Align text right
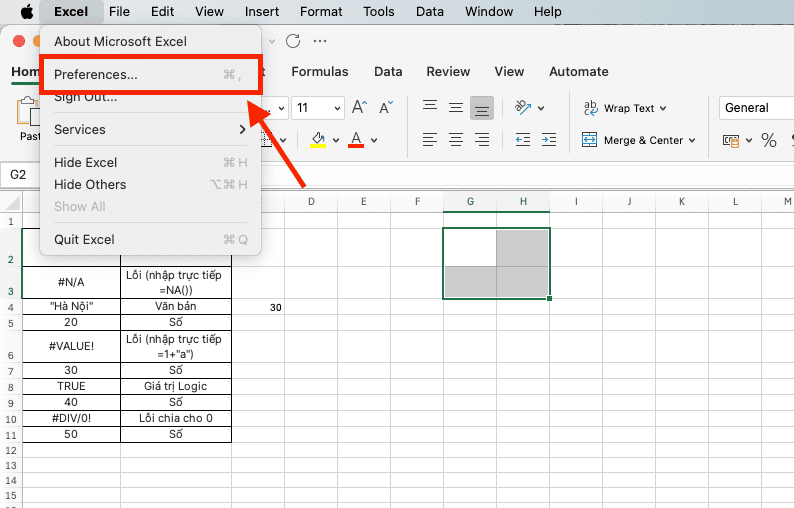This screenshot has width=794, height=508. tap(482, 140)
